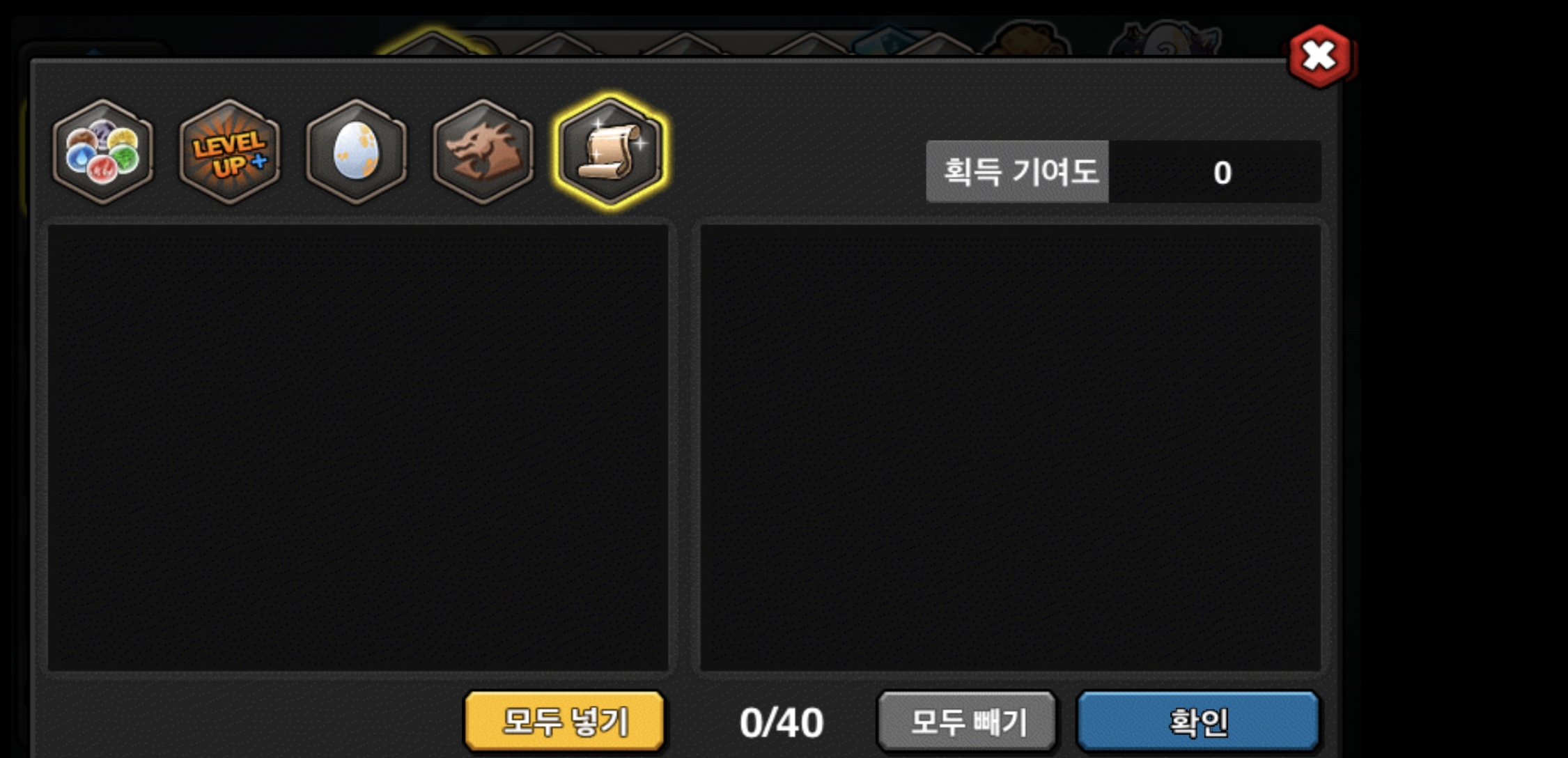Click the yellow 모두 넣기 button
1568x758 pixels.
pyautogui.click(x=564, y=721)
